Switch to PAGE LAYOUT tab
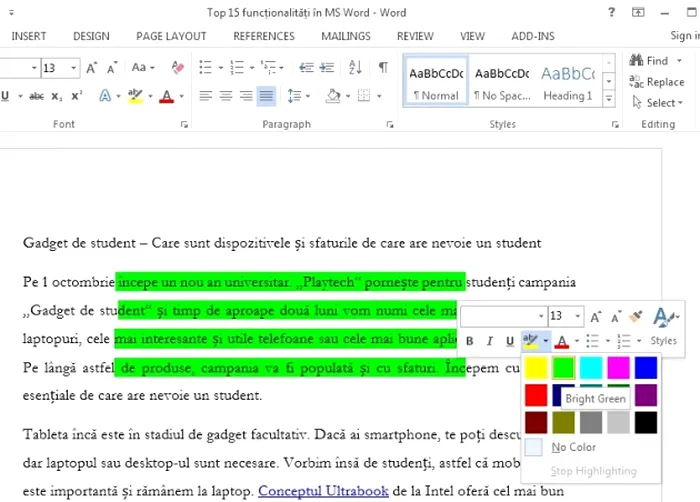700x502 pixels. click(x=171, y=36)
